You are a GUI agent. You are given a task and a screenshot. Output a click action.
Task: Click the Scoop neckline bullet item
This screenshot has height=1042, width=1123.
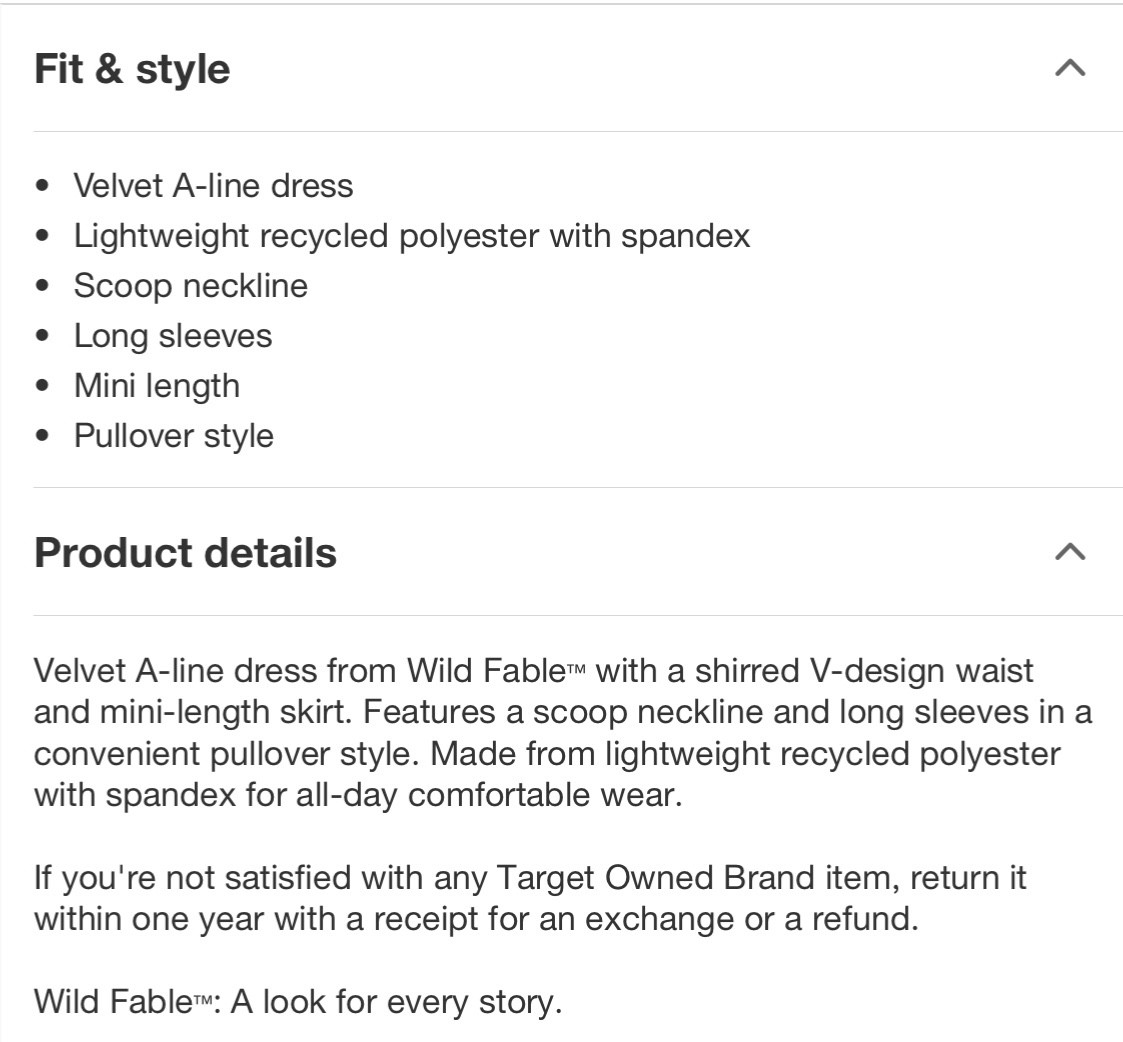pos(191,286)
